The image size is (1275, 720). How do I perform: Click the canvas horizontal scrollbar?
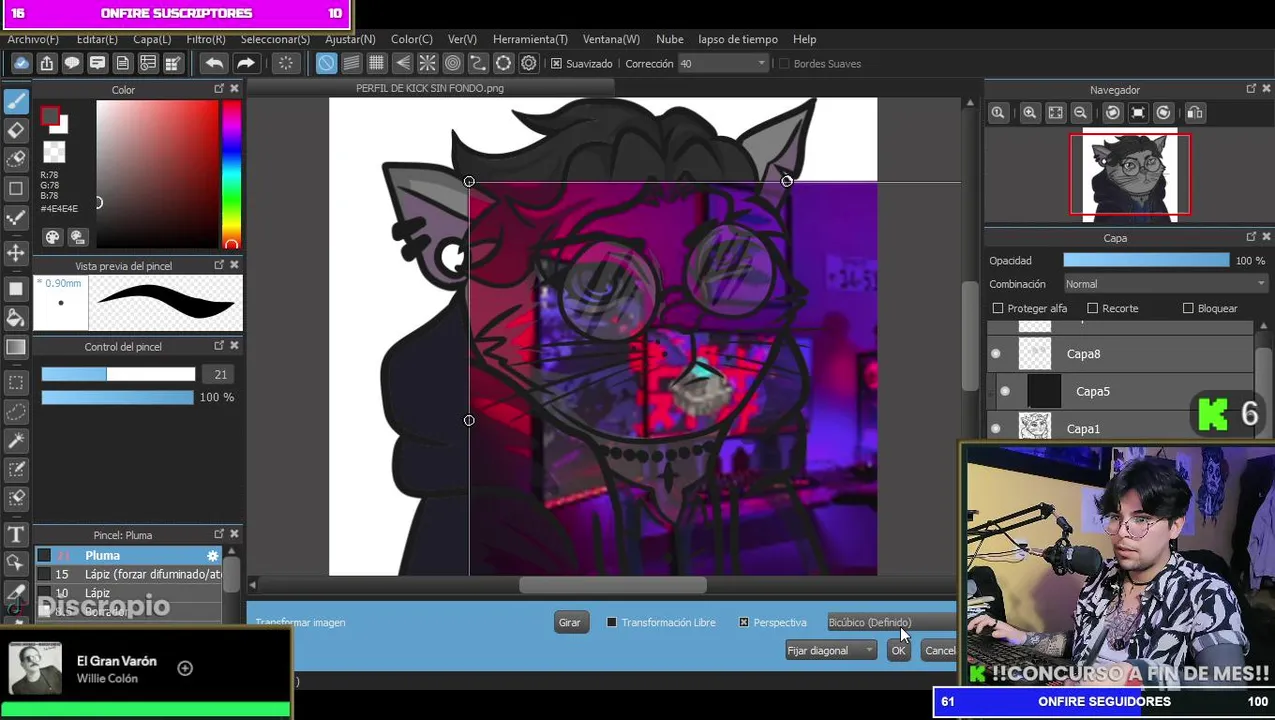pos(612,585)
